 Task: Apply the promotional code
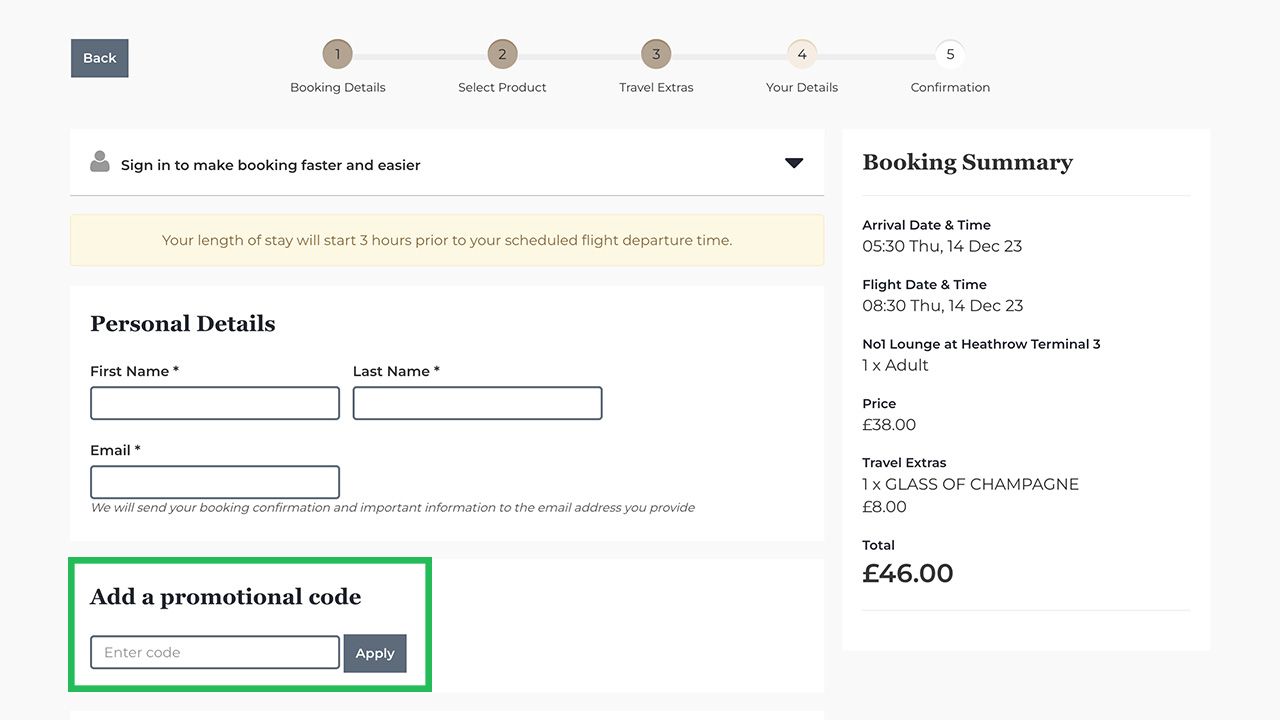pos(375,653)
